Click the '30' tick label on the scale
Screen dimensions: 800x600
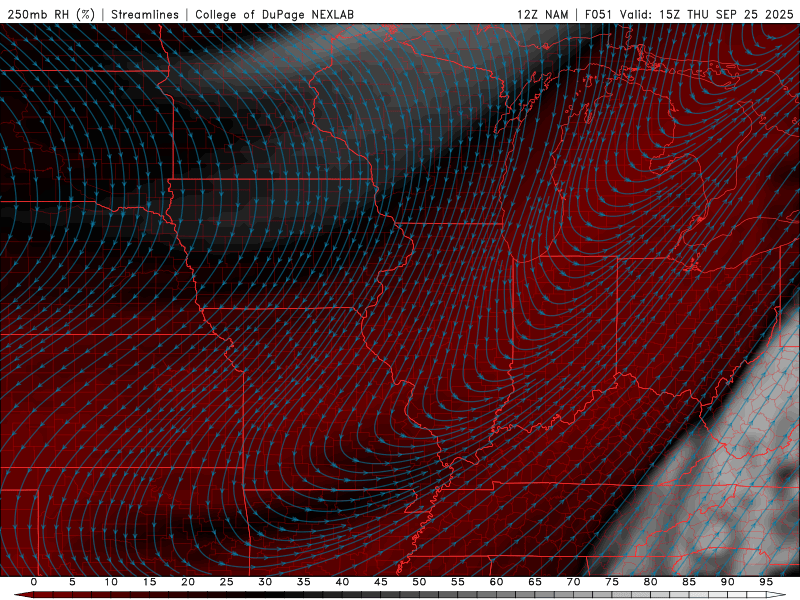click(x=265, y=582)
